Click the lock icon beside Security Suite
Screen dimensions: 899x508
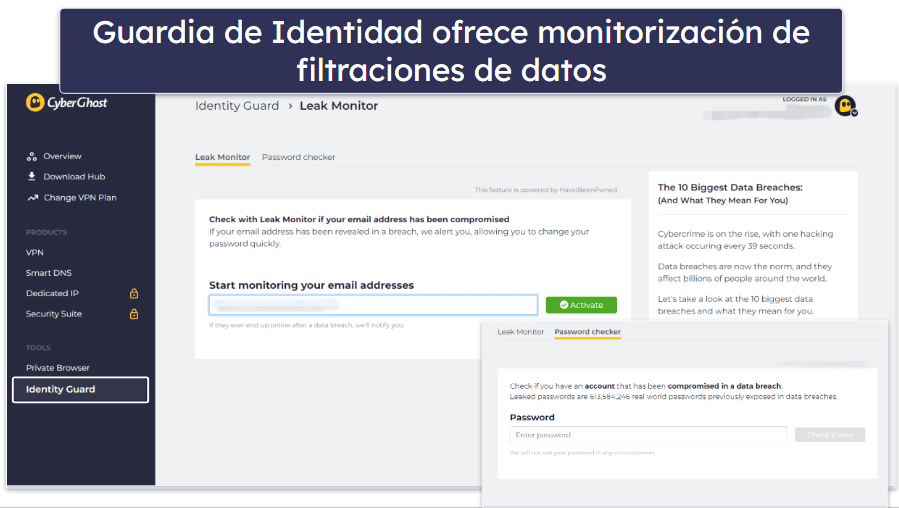(x=134, y=314)
